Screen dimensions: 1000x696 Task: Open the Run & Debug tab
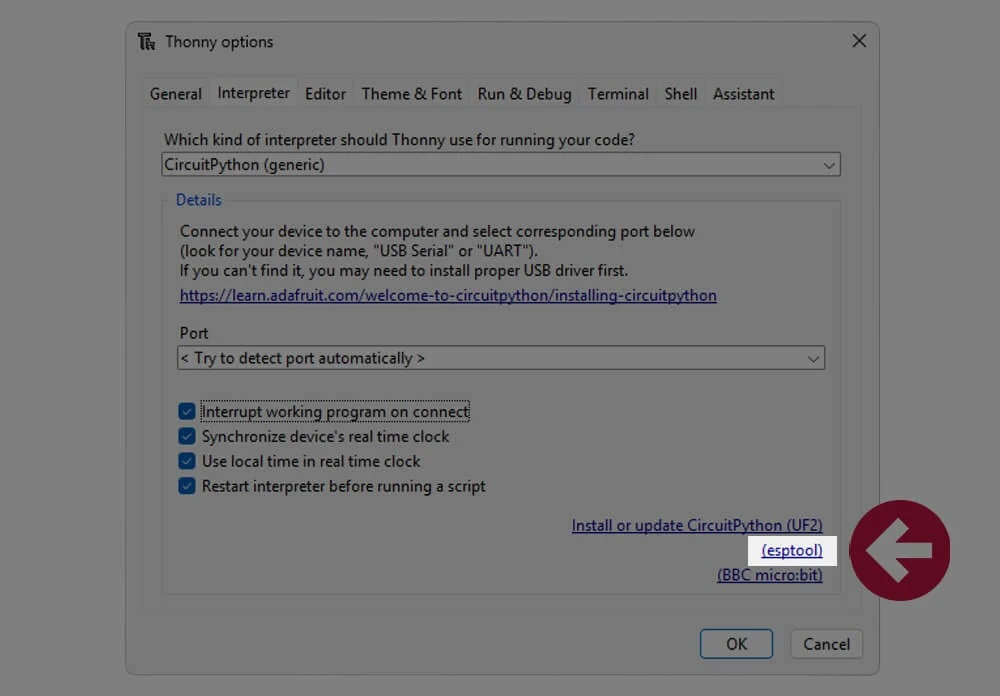point(524,94)
